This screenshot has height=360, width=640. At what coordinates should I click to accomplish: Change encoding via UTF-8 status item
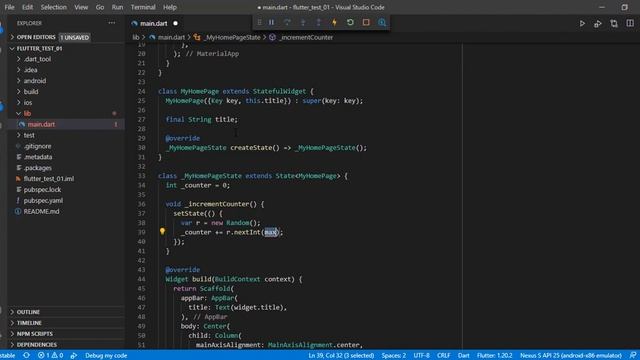[421, 356]
